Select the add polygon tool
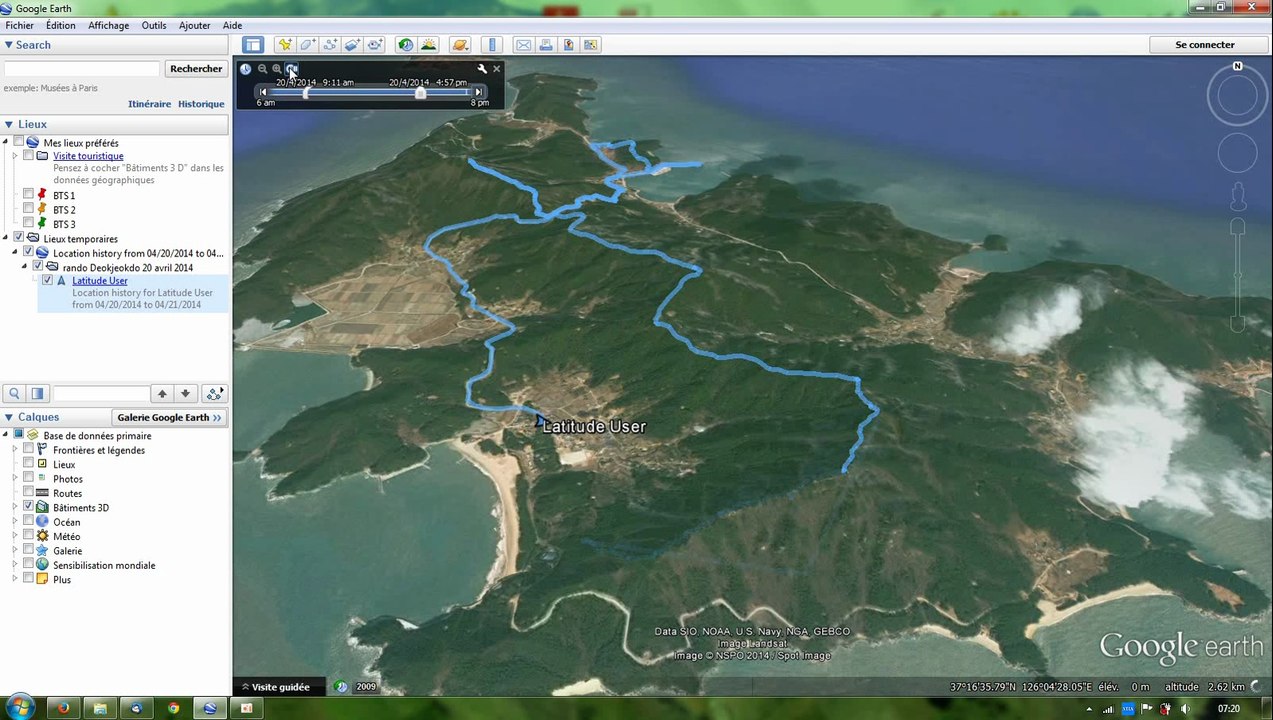Viewport: 1273px width, 720px height. [308, 45]
